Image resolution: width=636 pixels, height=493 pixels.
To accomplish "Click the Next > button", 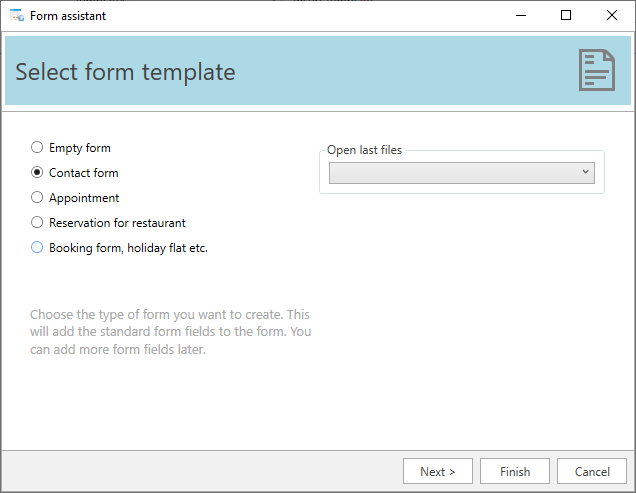I will (438, 471).
